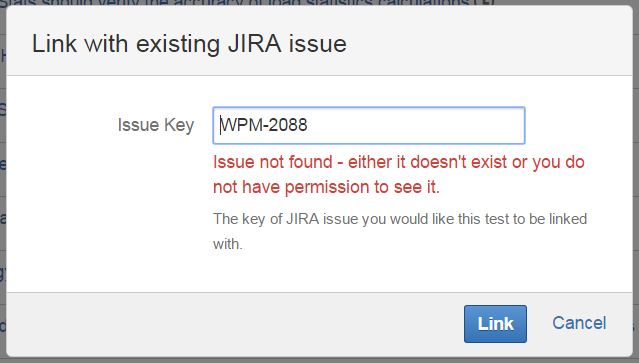This screenshot has height=363, width=639.
Task: Click the 'not have permission to see it.' line
Action: pos(326,187)
